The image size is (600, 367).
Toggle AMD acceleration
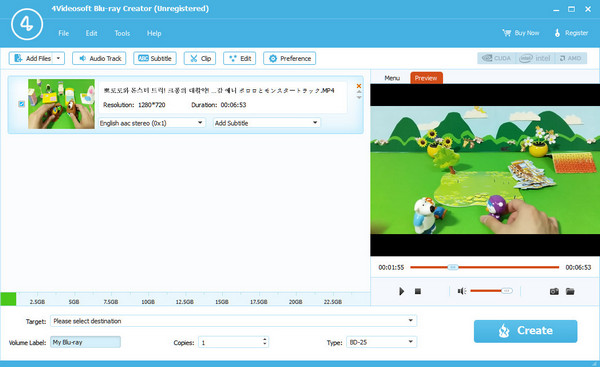(x=570, y=58)
